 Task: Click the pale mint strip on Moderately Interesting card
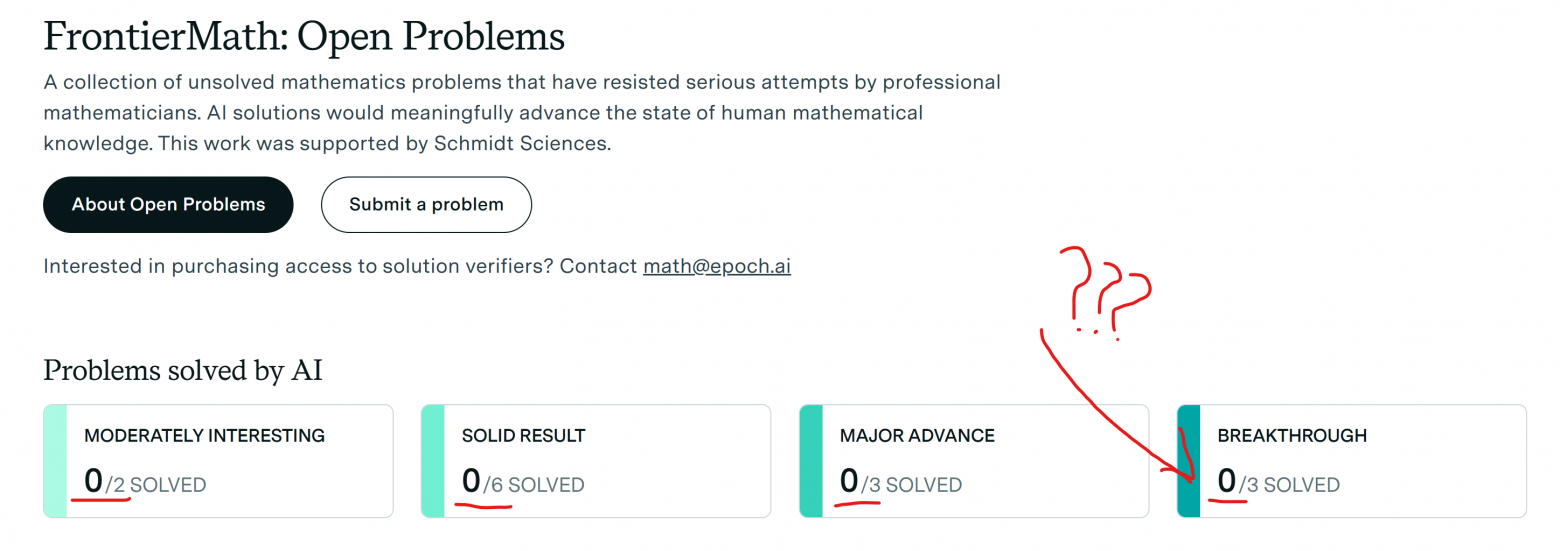55,461
